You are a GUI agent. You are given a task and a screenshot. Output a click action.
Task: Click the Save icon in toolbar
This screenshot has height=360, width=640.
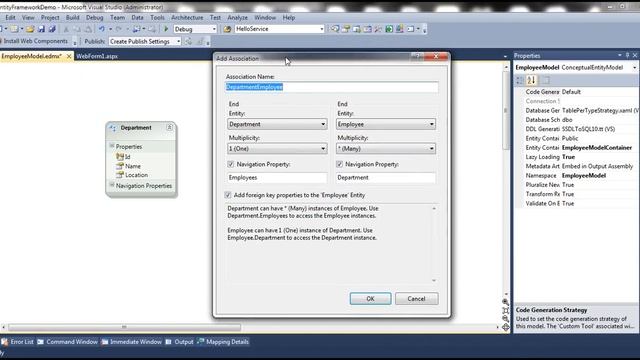(41, 29)
